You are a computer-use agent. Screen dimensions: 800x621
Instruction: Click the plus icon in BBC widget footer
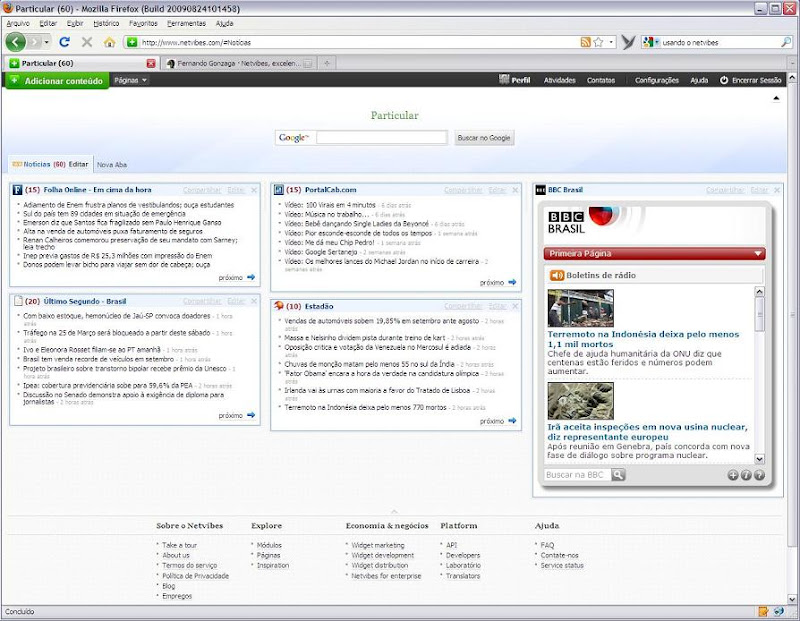pos(733,475)
